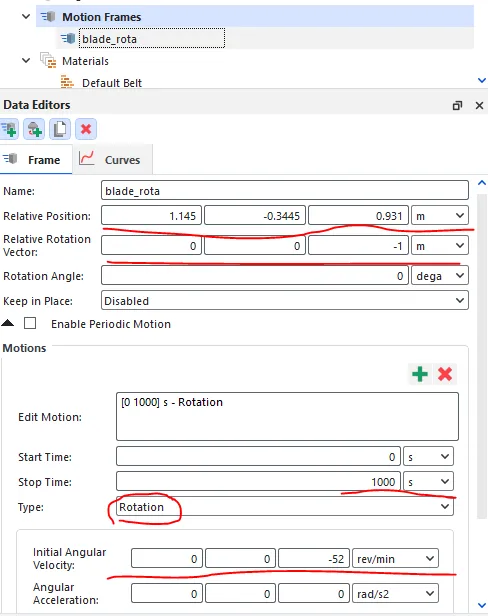Click the red delete frame icon

(x=86, y=129)
